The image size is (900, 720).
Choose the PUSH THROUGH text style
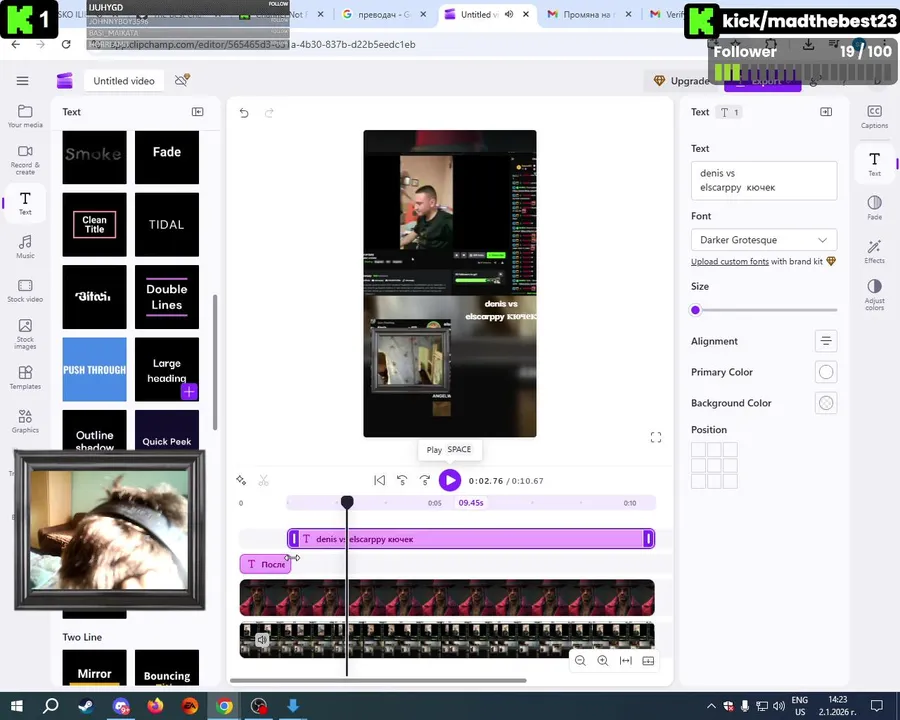(x=94, y=369)
